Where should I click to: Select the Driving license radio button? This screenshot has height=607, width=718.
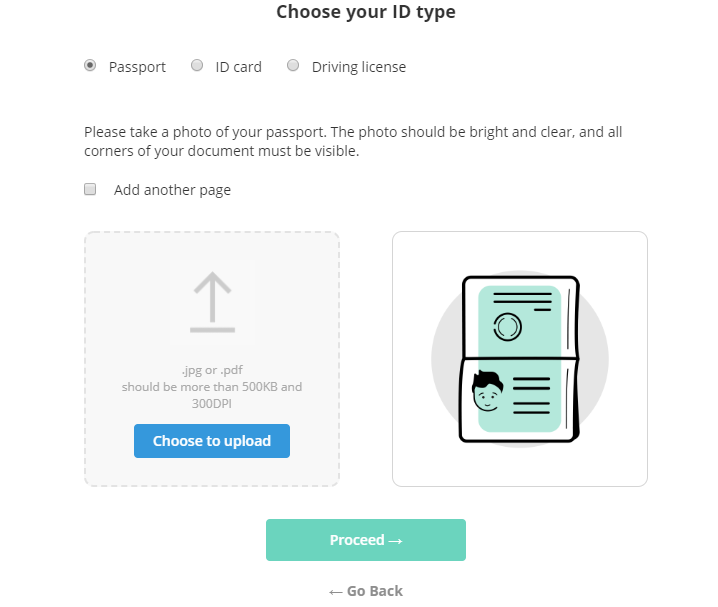[x=293, y=65]
